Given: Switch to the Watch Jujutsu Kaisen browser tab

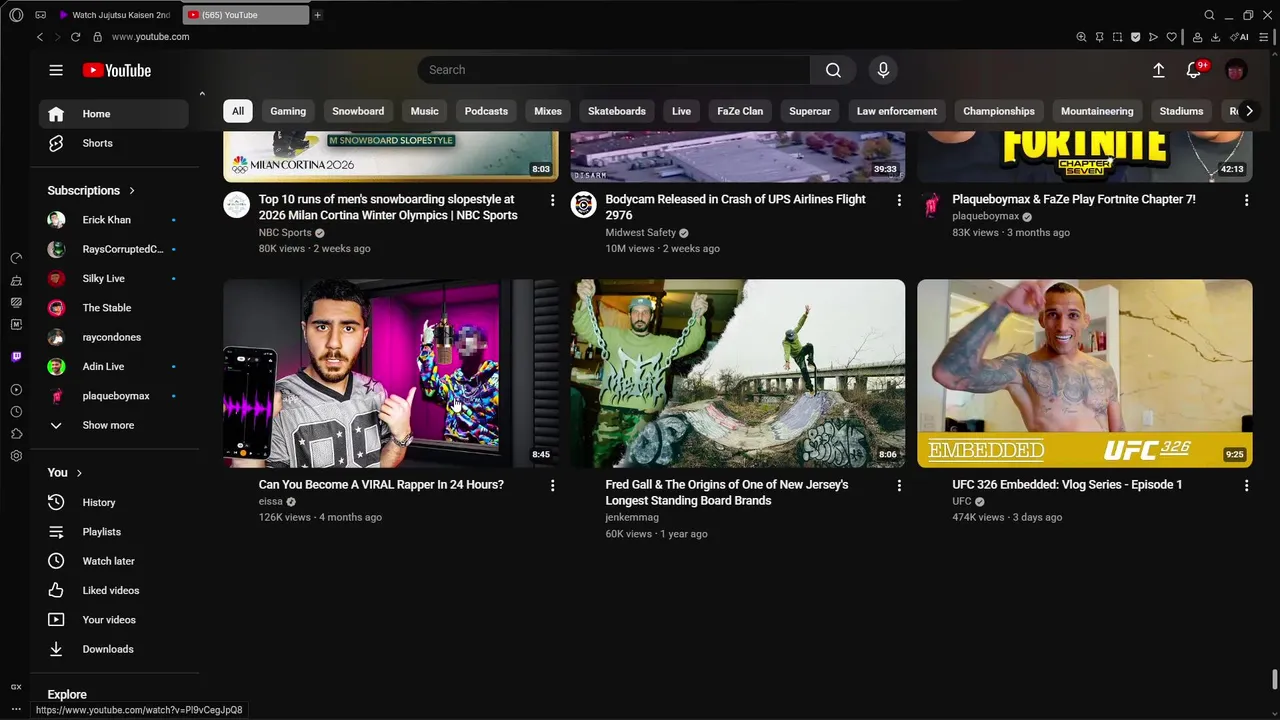Looking at the screenshot, I should coord(117,15).
